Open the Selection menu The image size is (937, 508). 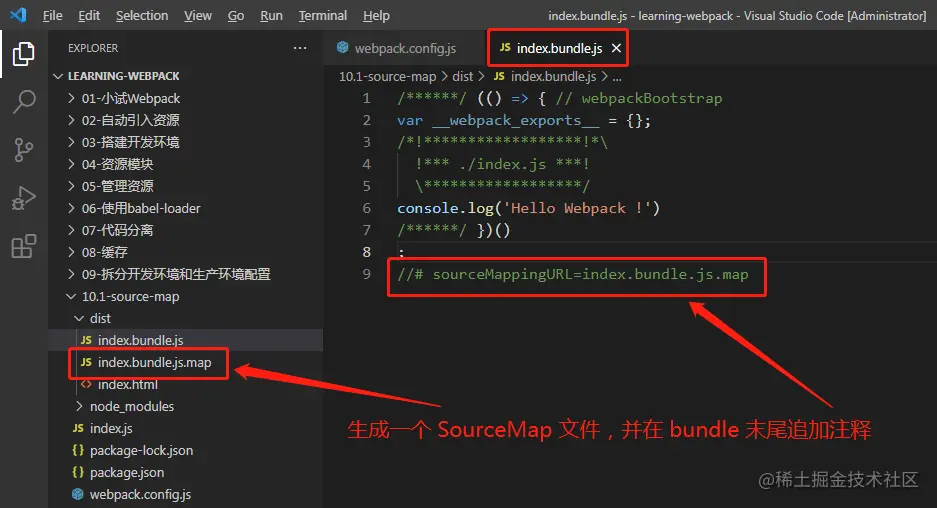pyautogui.click(x=142, y=16)
